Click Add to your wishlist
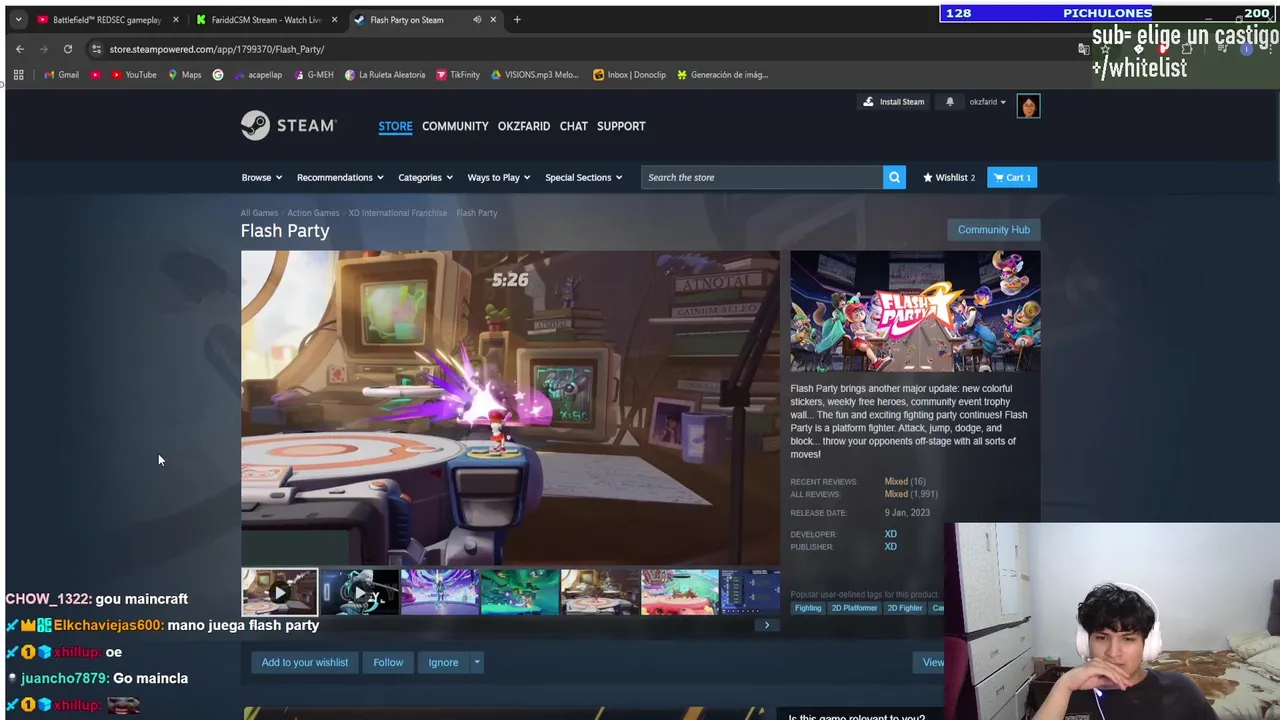 tap(305, 662)
